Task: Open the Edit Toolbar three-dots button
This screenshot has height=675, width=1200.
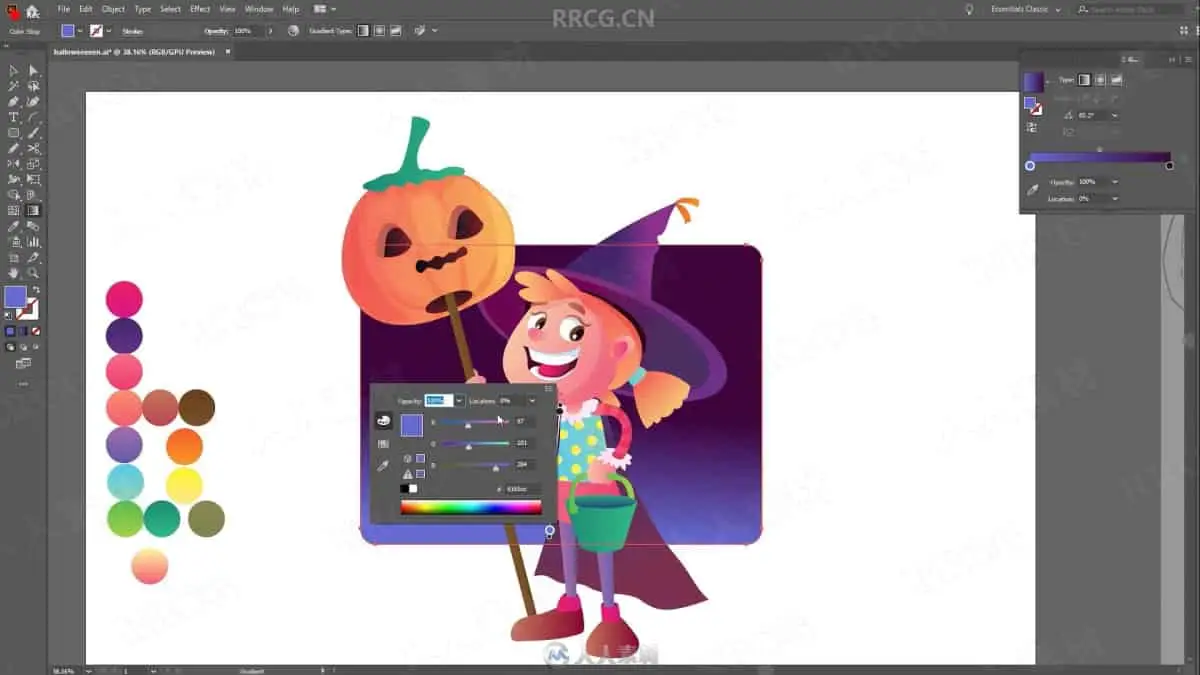Action: pyautogui.click(x=23, y=383)
